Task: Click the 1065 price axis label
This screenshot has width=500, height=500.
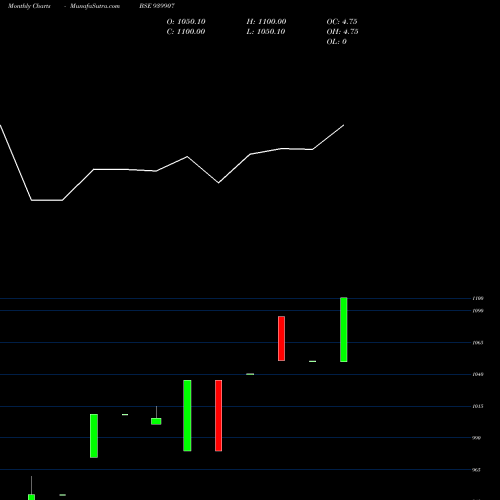Action: tap(478, 343)
